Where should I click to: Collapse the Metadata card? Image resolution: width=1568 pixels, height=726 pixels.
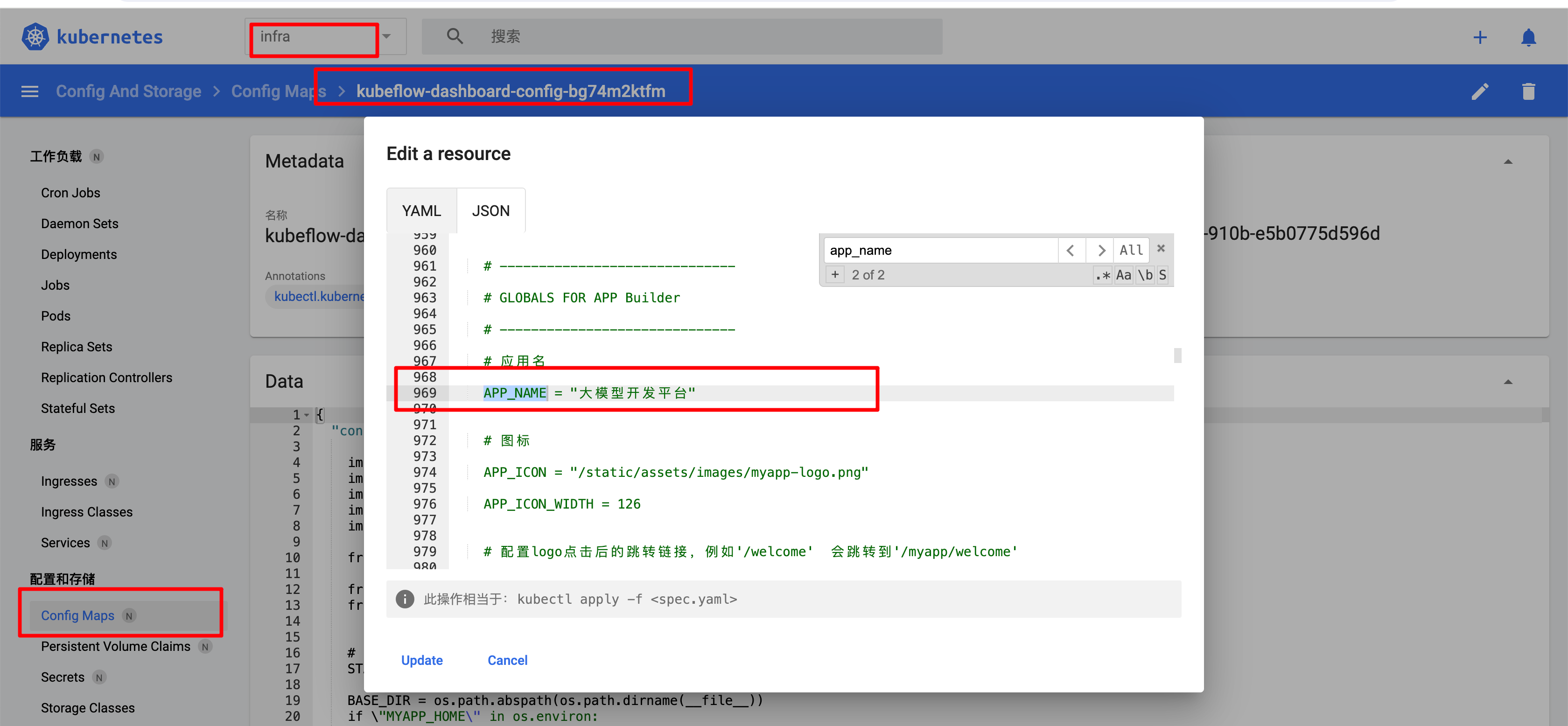point(1508,162)
